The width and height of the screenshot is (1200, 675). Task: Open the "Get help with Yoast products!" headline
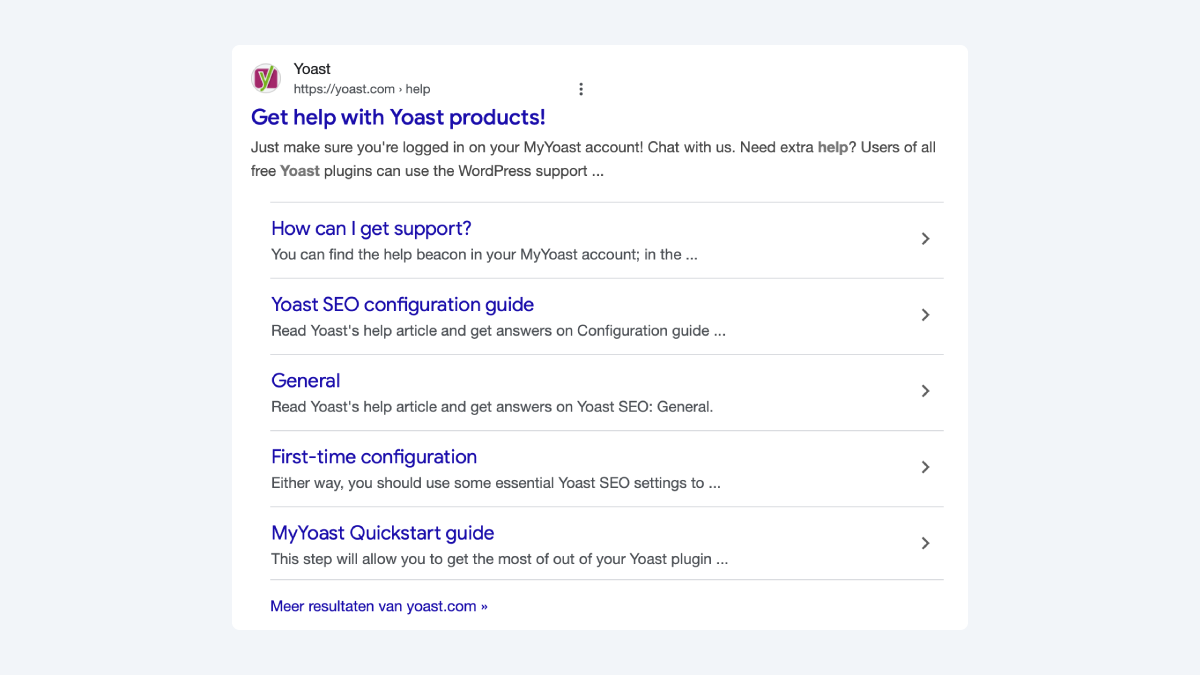pyautogui.click(x=398, y=117)
